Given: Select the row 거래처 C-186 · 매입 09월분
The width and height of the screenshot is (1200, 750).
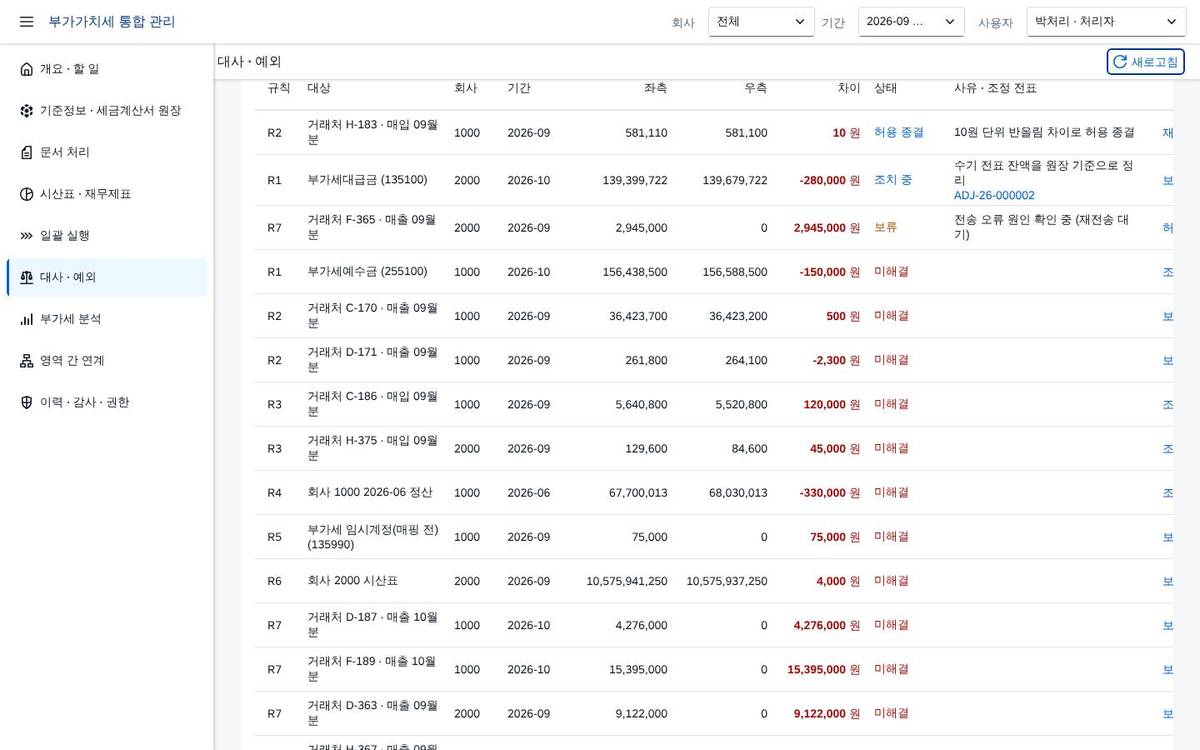Looking at the screenshot, I should 713,404.
